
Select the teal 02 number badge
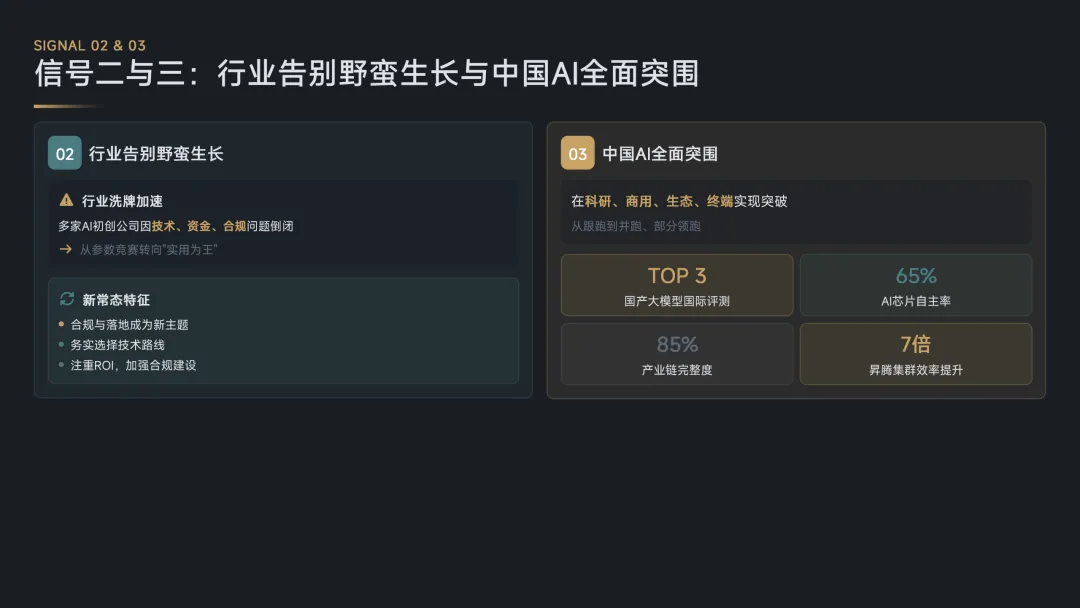click(x=65, y=153)
